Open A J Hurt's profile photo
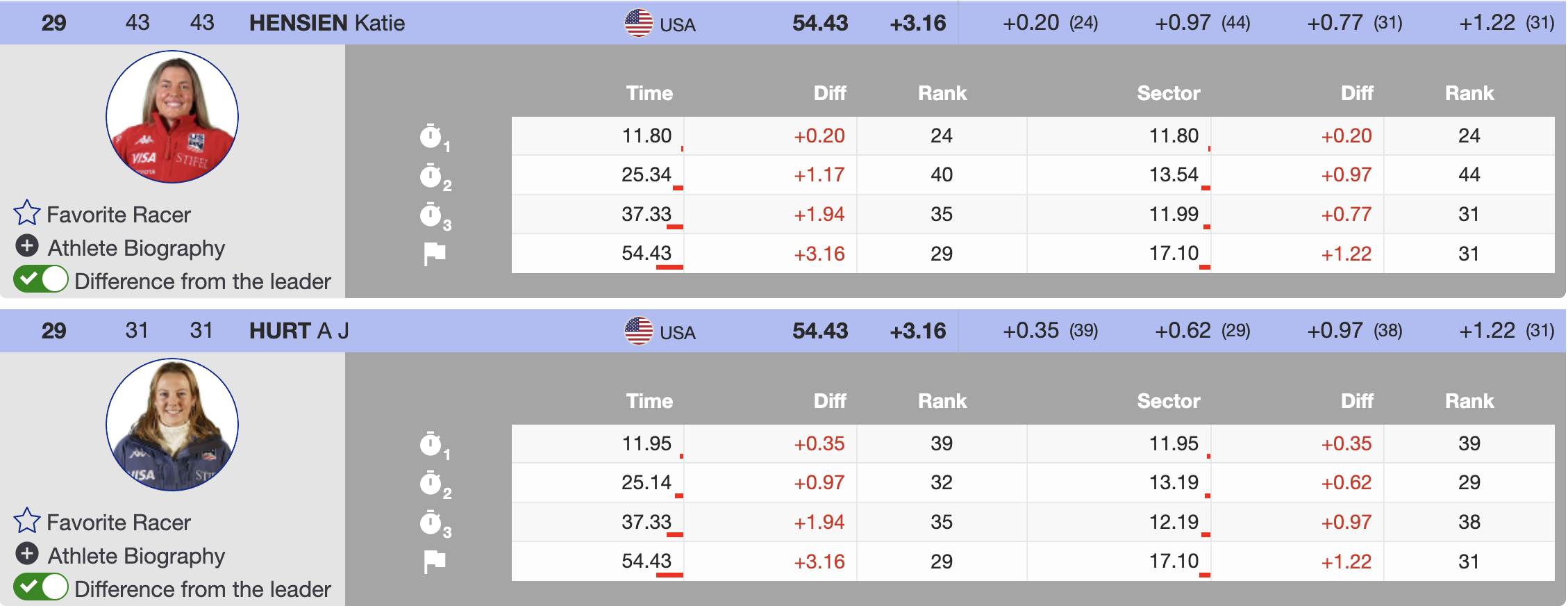 (172, 425)
